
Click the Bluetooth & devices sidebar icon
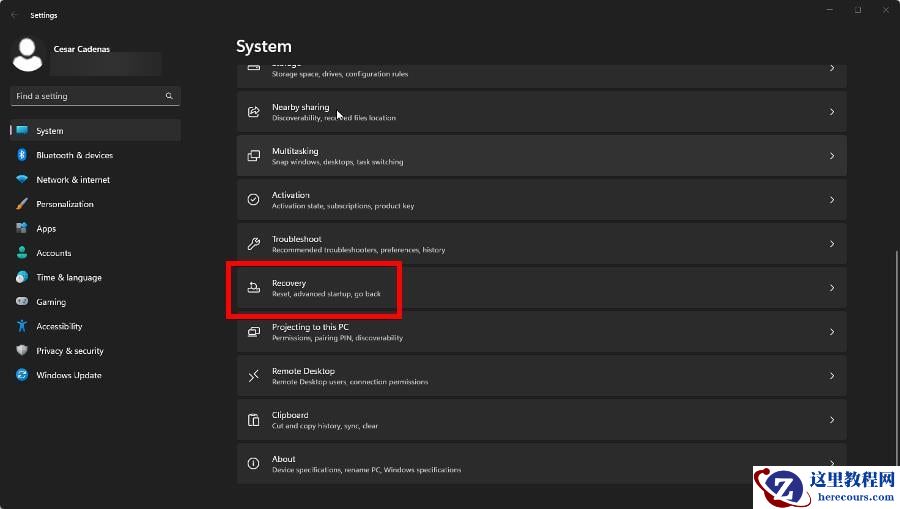click(x=21, y=155)
